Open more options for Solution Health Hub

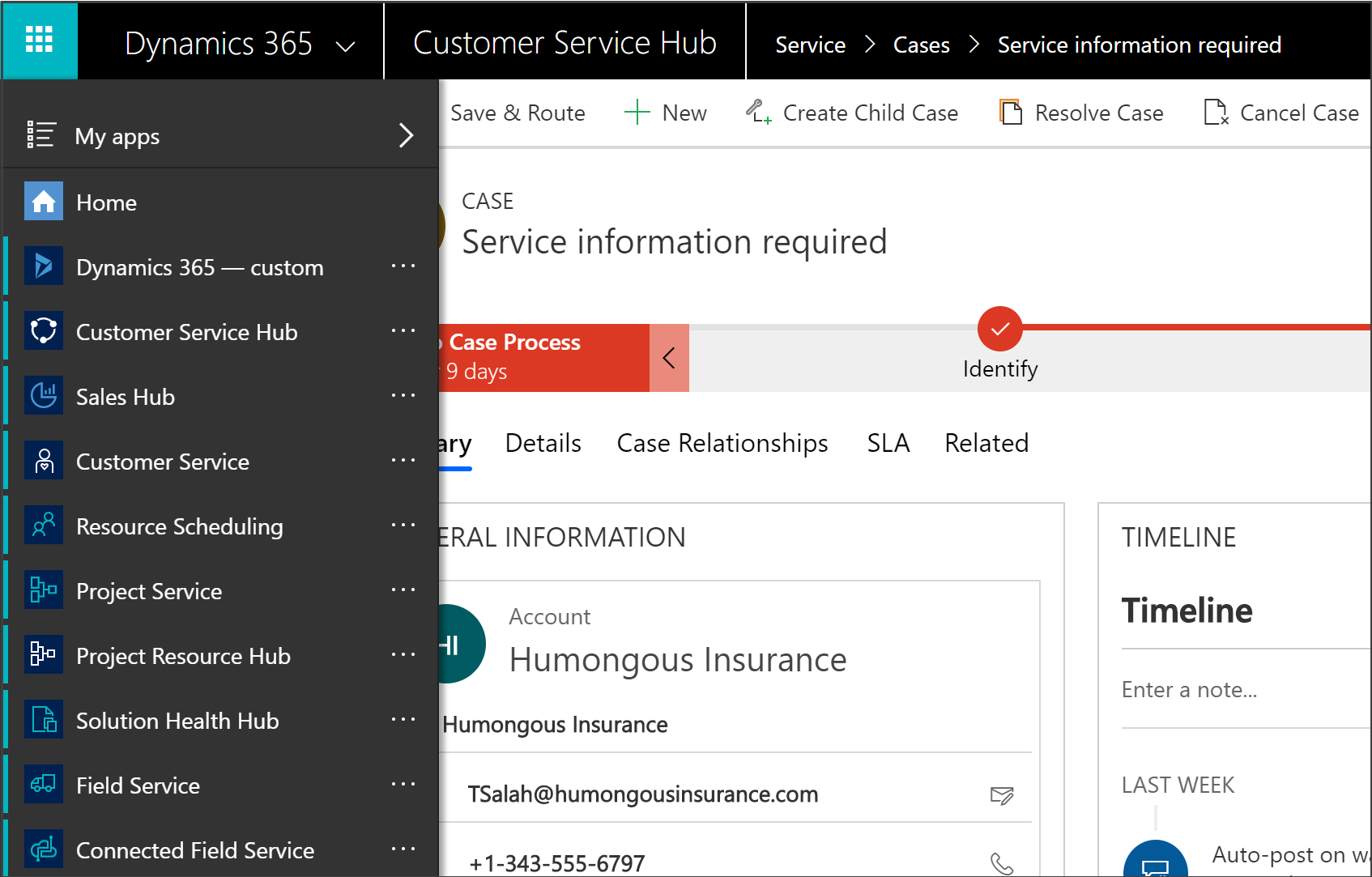(x=403, y=719)
